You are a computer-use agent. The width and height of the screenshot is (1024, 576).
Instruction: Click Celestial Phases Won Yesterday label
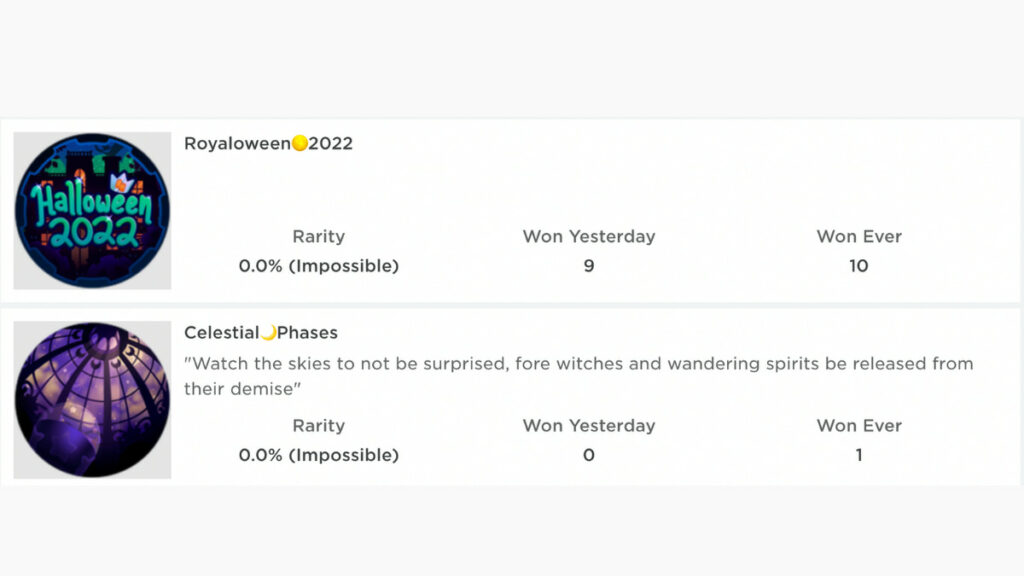pyautogui.click(x=589, y=426)
